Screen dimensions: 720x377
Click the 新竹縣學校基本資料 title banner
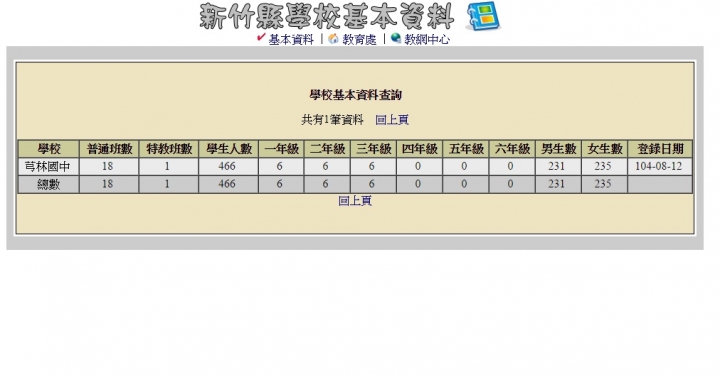(327, 17)
